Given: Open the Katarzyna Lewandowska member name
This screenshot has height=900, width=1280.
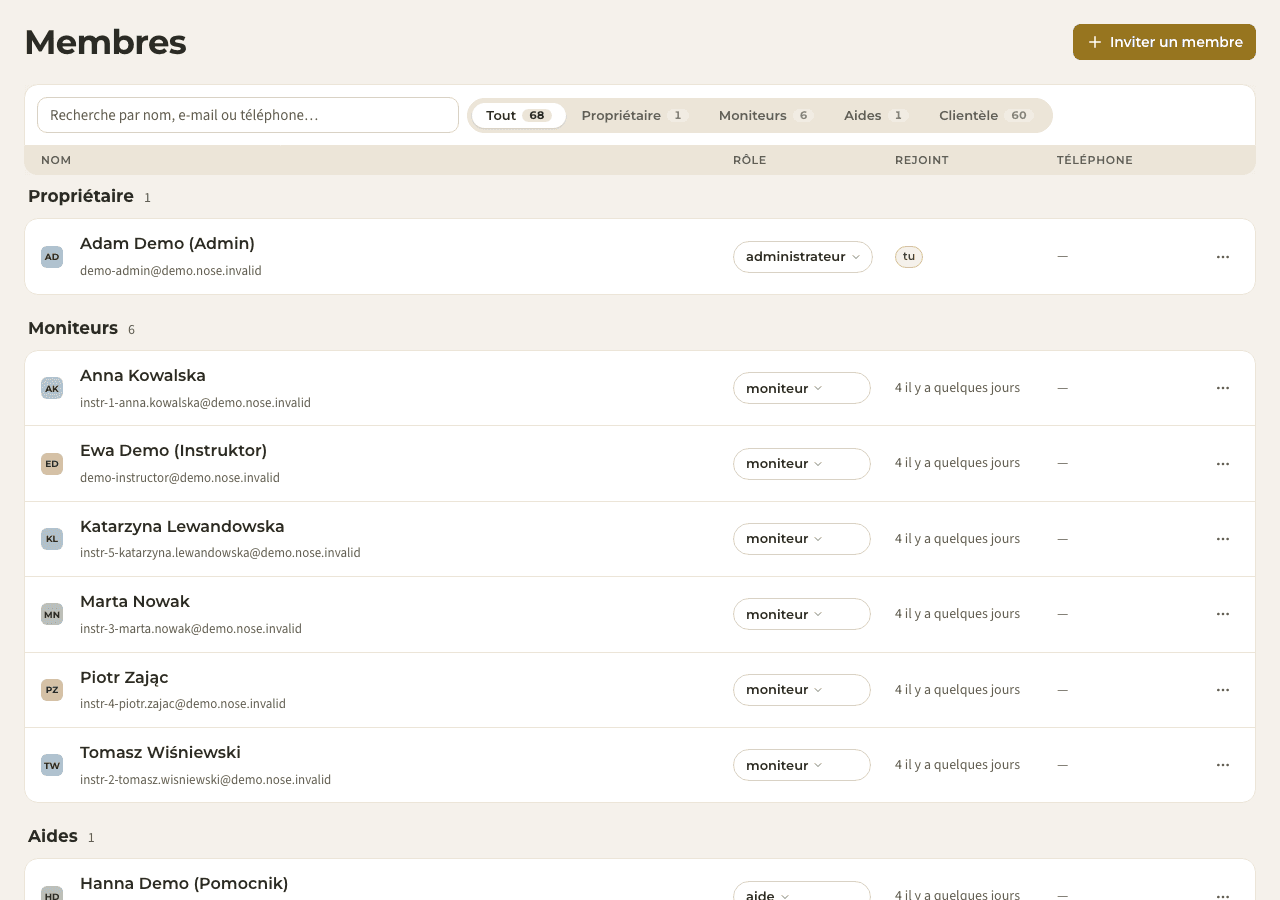Looking at the screenshot, I should pos(182,526).
